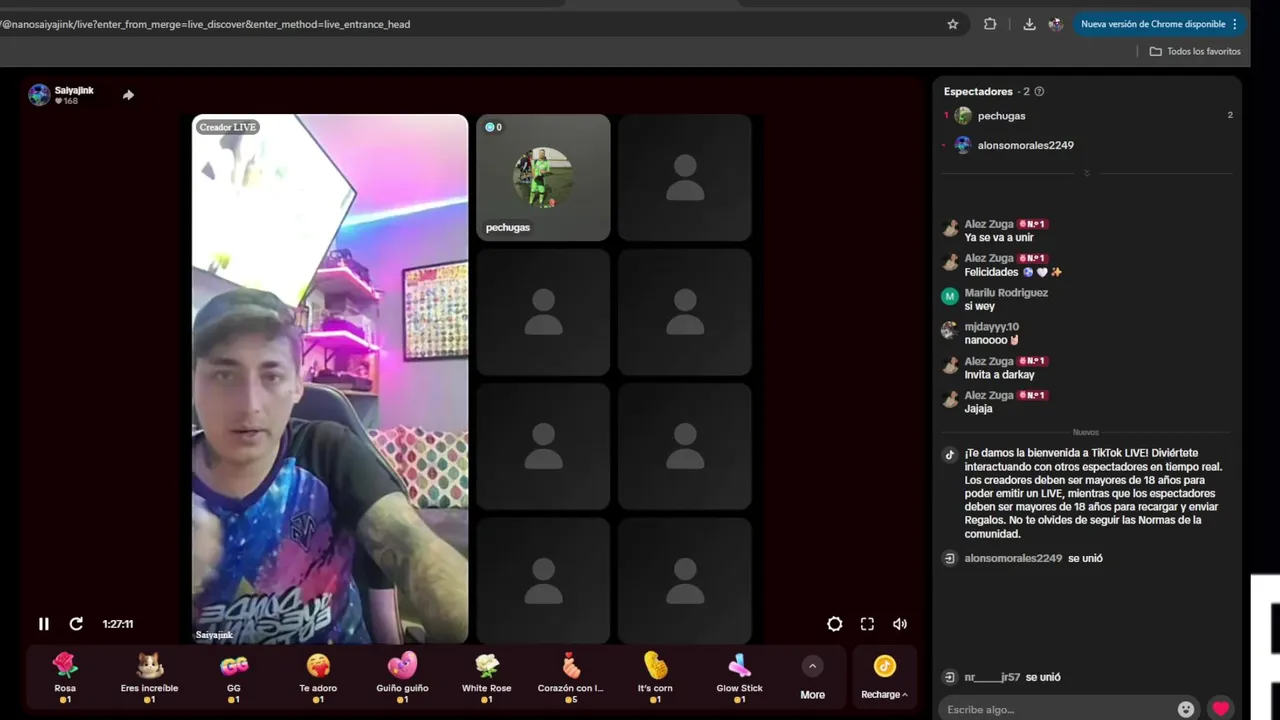Send the GG gift
Image resolution: width=1280 pixels, height=720 pixels.
point(233,677)
